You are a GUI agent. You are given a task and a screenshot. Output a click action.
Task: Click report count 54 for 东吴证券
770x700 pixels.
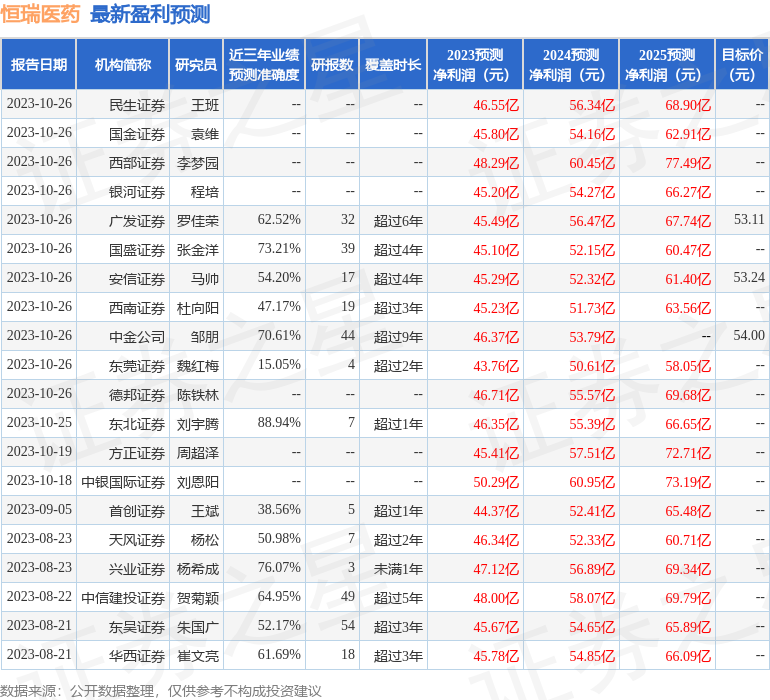pyautogui.click(x=348, y=625)
